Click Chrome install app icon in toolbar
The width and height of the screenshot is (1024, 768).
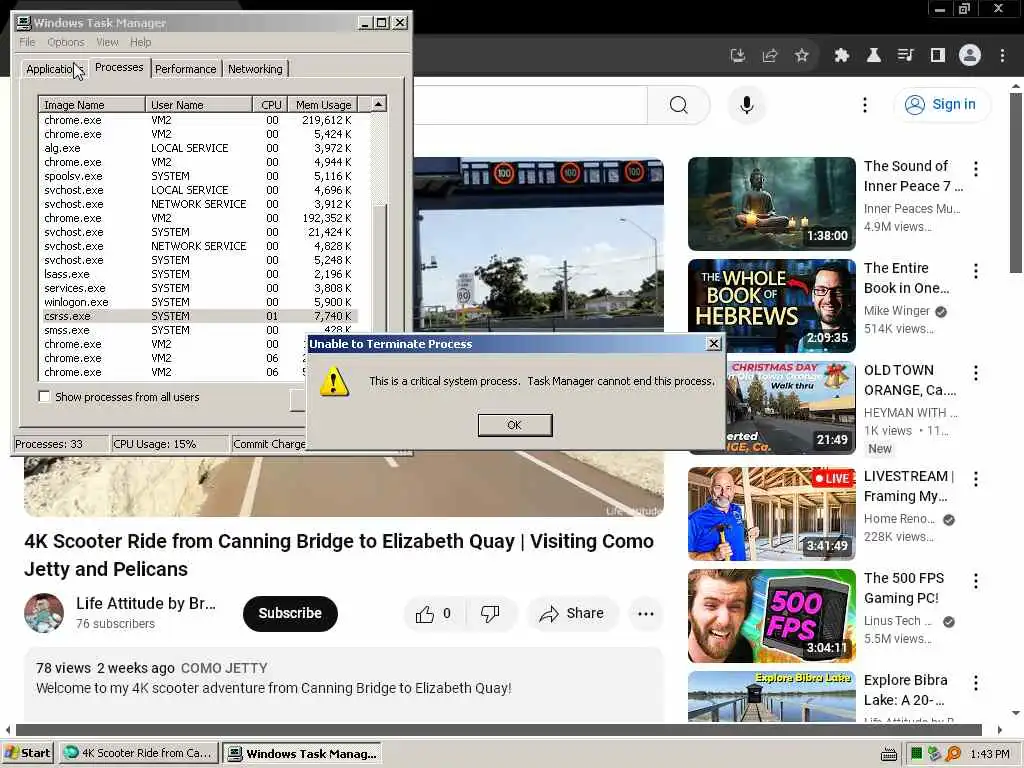pyautogui.click(x=738, y=56)
